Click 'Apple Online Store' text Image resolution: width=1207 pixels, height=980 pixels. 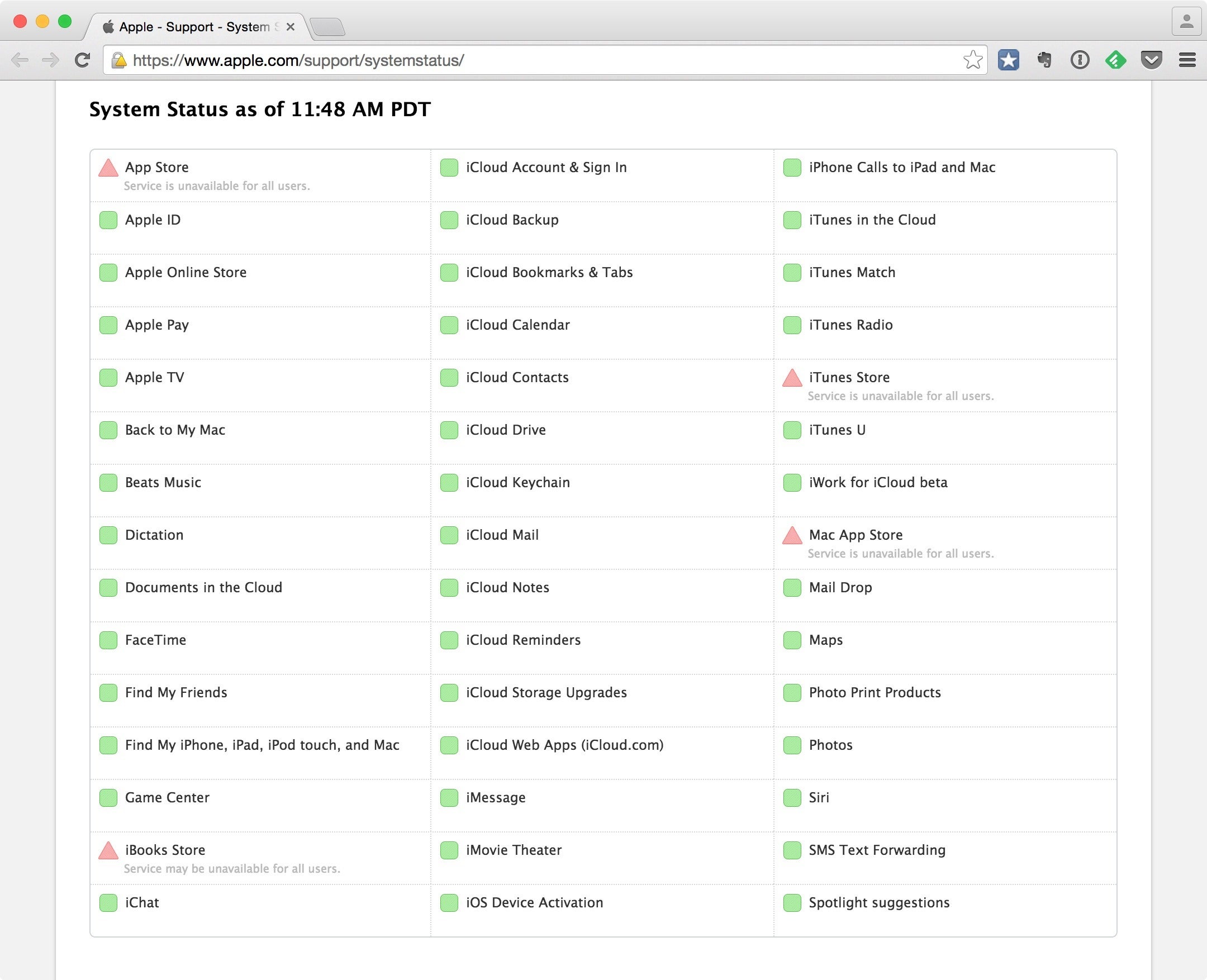(186, 273)
